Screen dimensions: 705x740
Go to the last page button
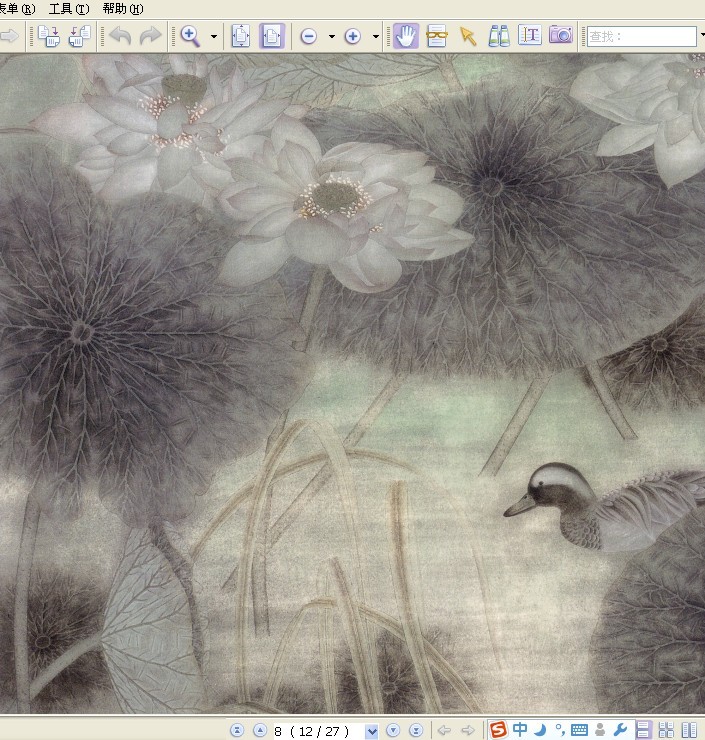pyautogui.click(x=416, y=731)
